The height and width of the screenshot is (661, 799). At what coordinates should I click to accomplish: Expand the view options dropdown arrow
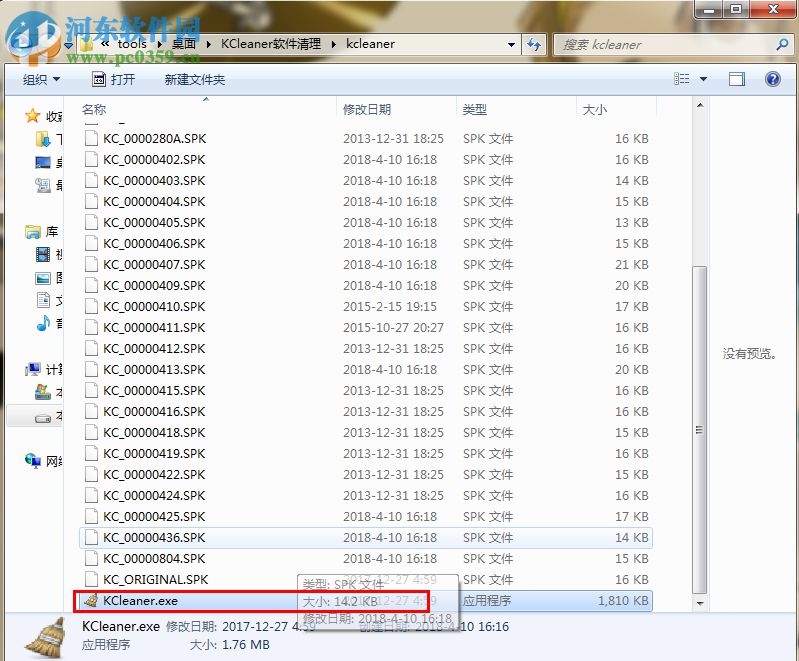pyautogui.click(x=704, y=79)
